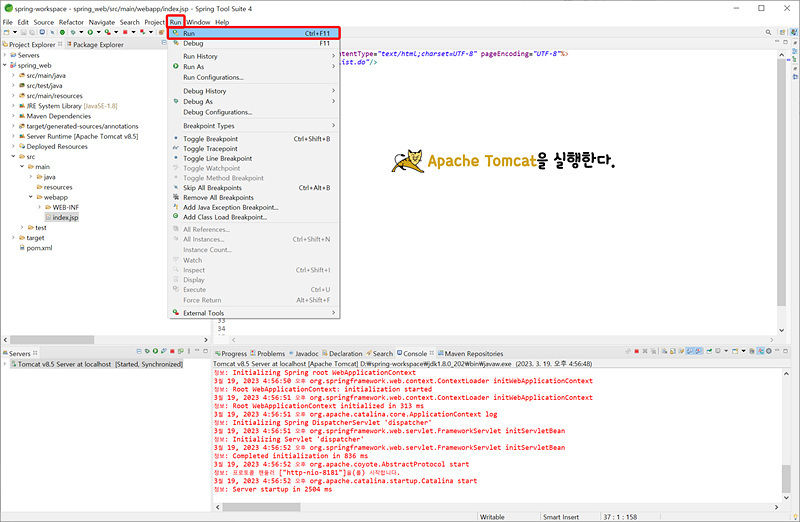Image resolution: width=800 pixels, height=522 pixels.
Task: Click the Terminate red square in the Console toolbar
Action: [637, 351]
